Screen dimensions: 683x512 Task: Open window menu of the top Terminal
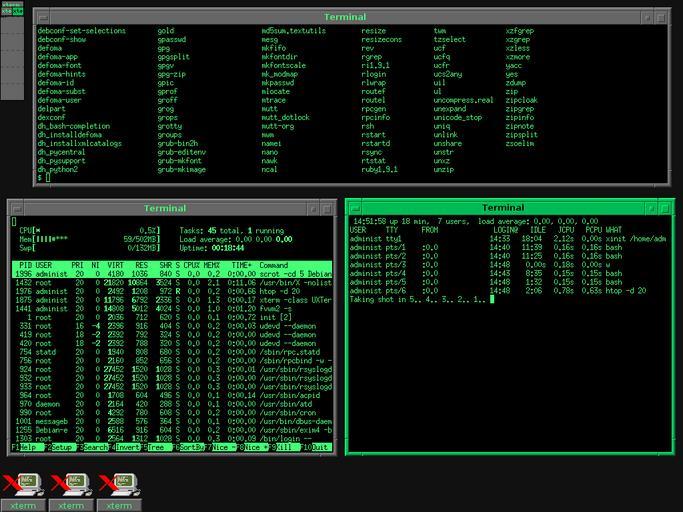42,17
